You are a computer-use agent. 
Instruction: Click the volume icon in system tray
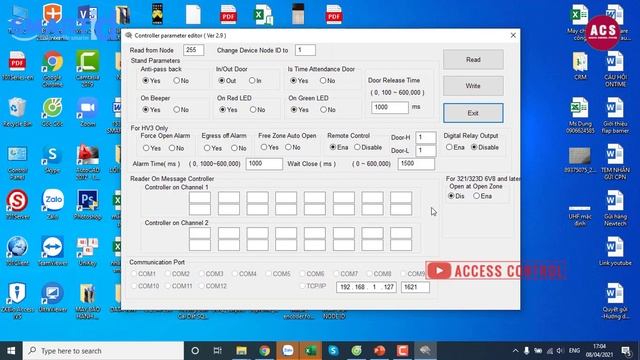[x=560, y=351]
